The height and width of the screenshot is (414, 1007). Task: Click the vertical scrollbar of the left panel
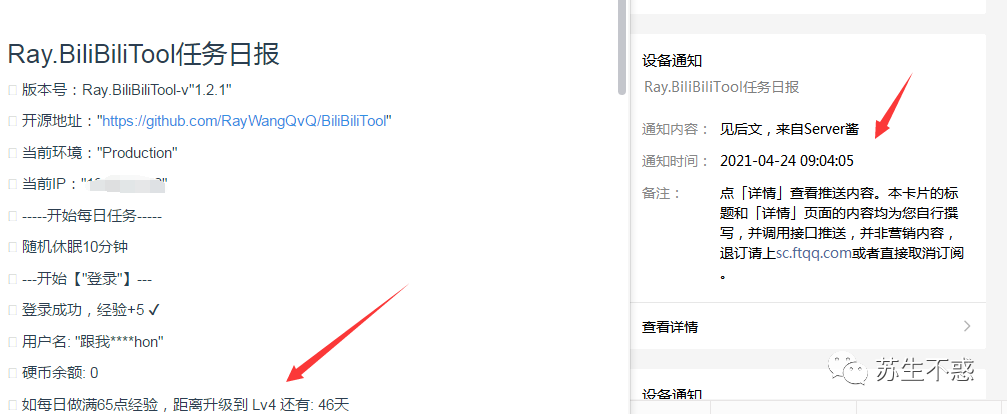tap(621, 47)
